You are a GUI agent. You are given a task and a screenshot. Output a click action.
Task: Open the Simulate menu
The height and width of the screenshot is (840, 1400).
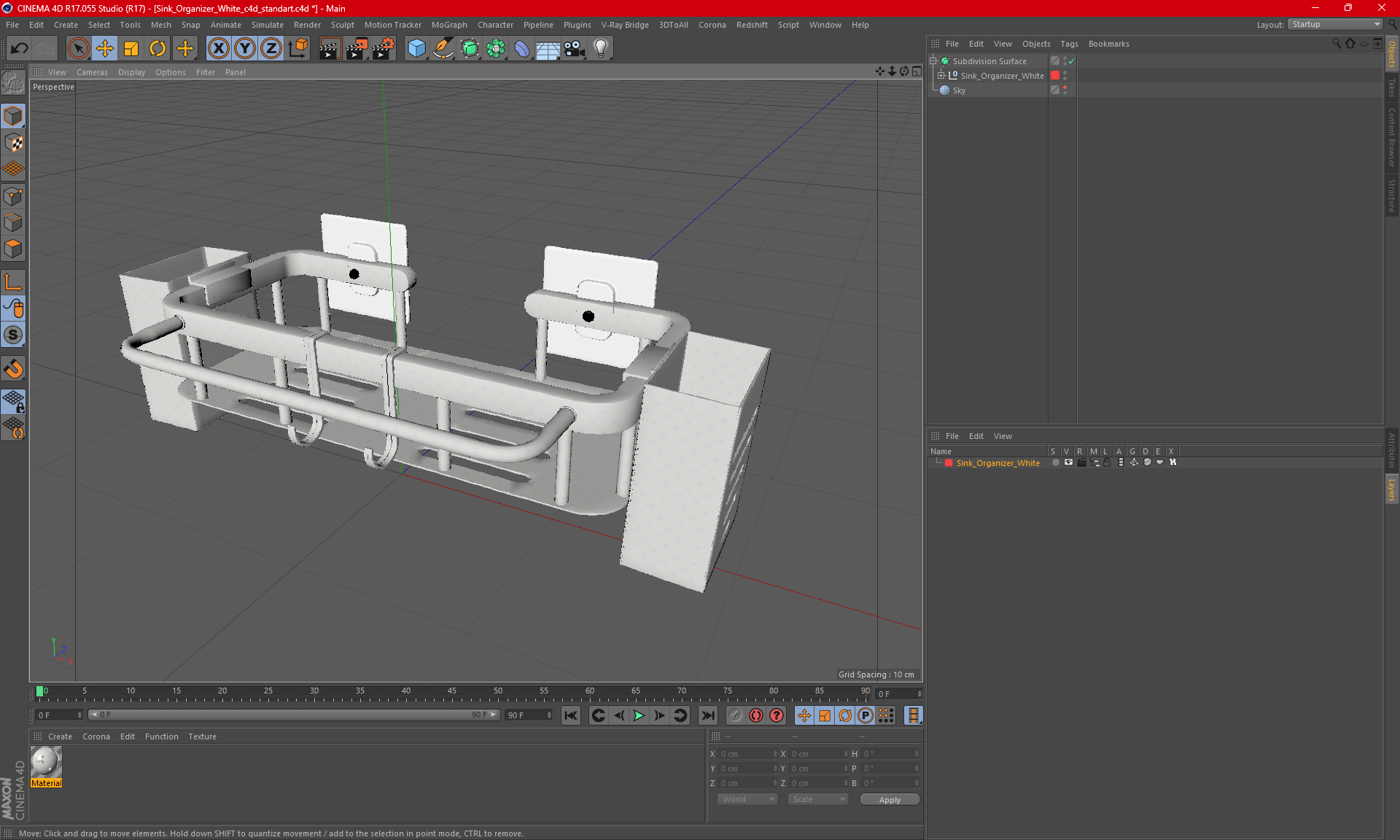point(268,25)
